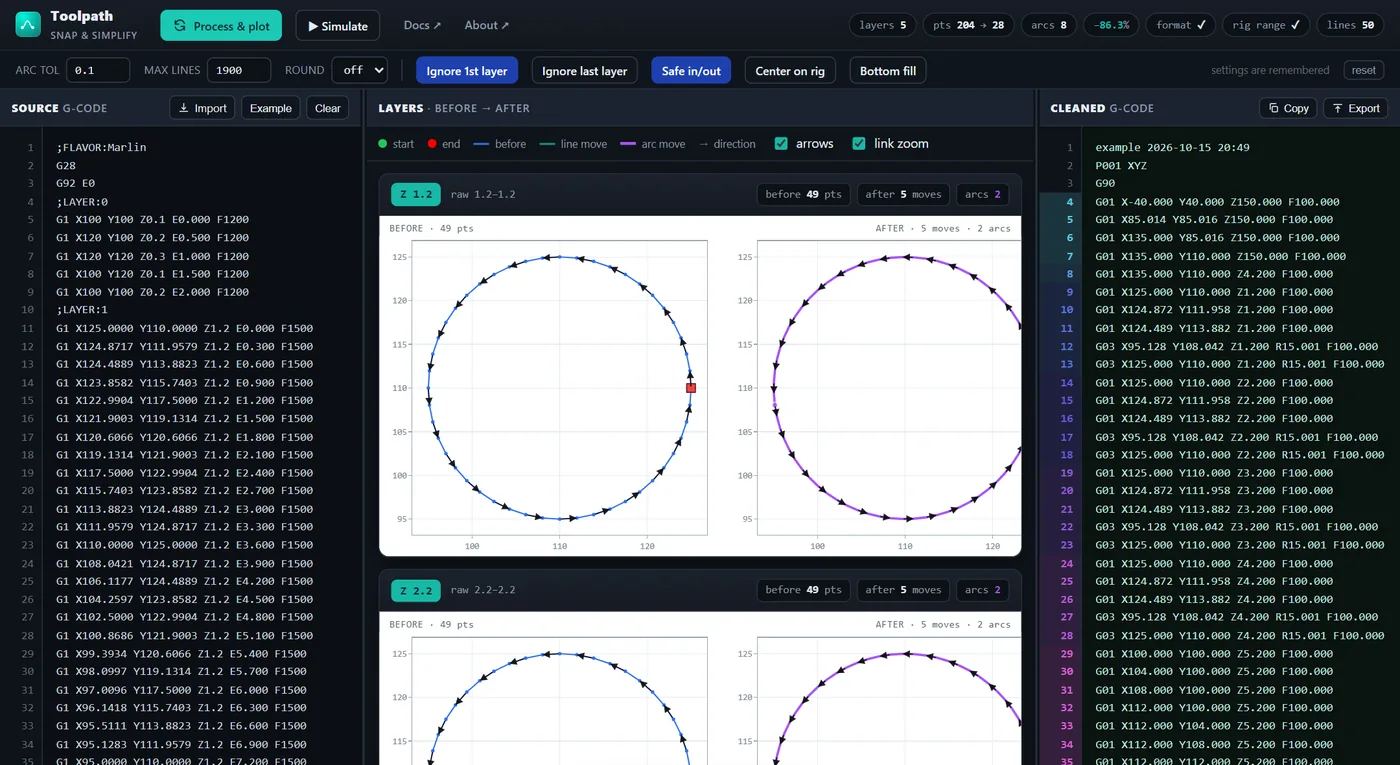Open the Docs link
Image resolution: width=1400 pixels, height=765 pixels.
[422, 25]
